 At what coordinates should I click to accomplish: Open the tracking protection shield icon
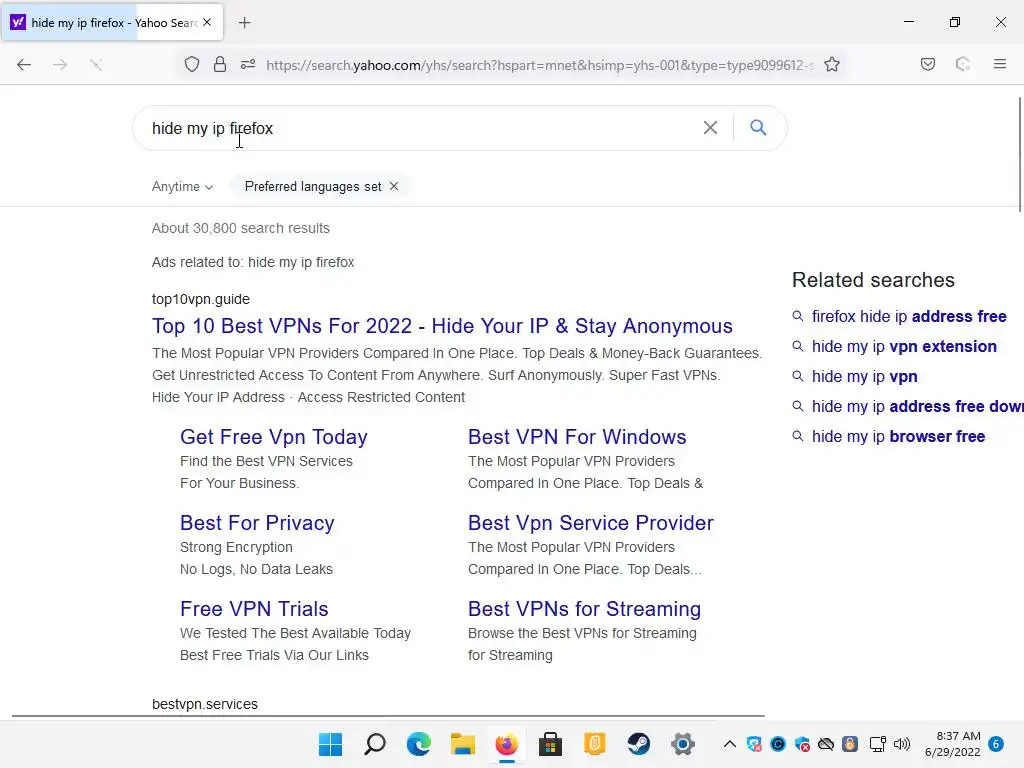[191, 65]
